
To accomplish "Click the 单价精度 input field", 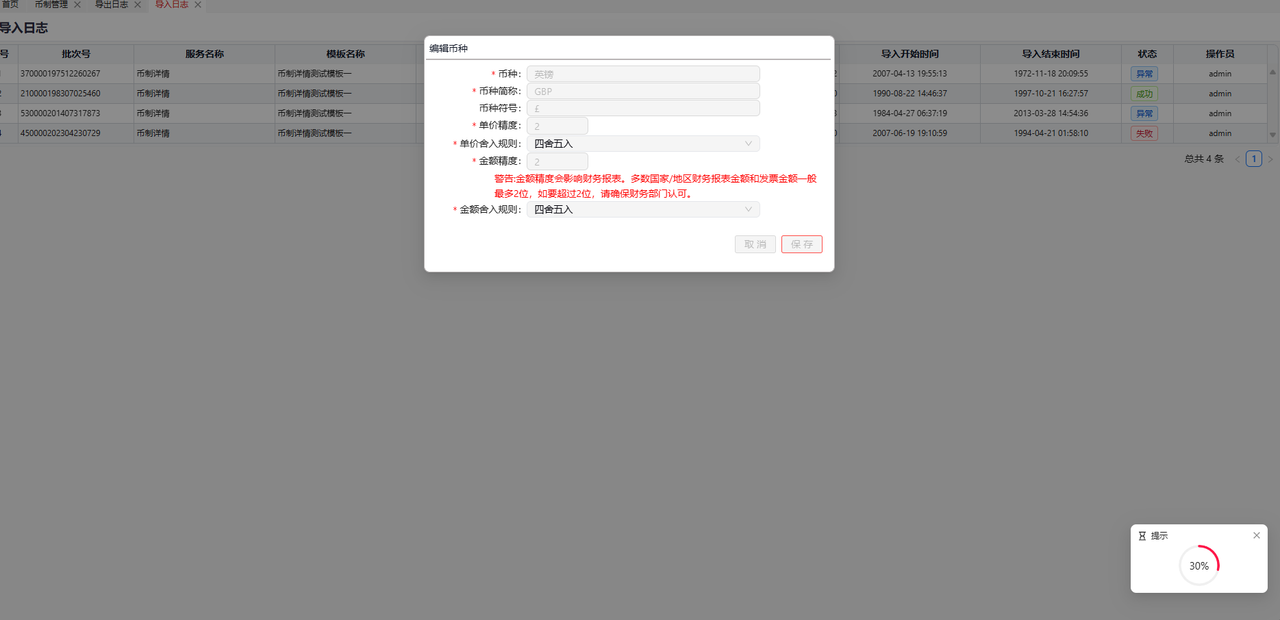I will click(x=557, y=126).
